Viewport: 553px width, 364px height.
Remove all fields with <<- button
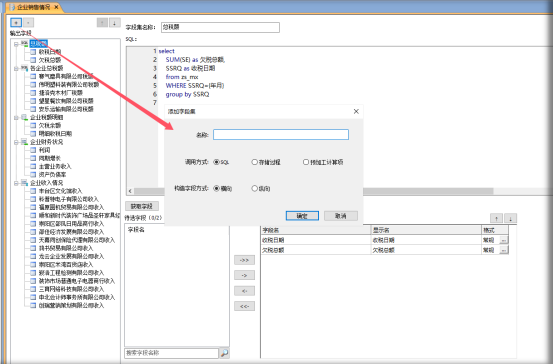pos(244,306)
